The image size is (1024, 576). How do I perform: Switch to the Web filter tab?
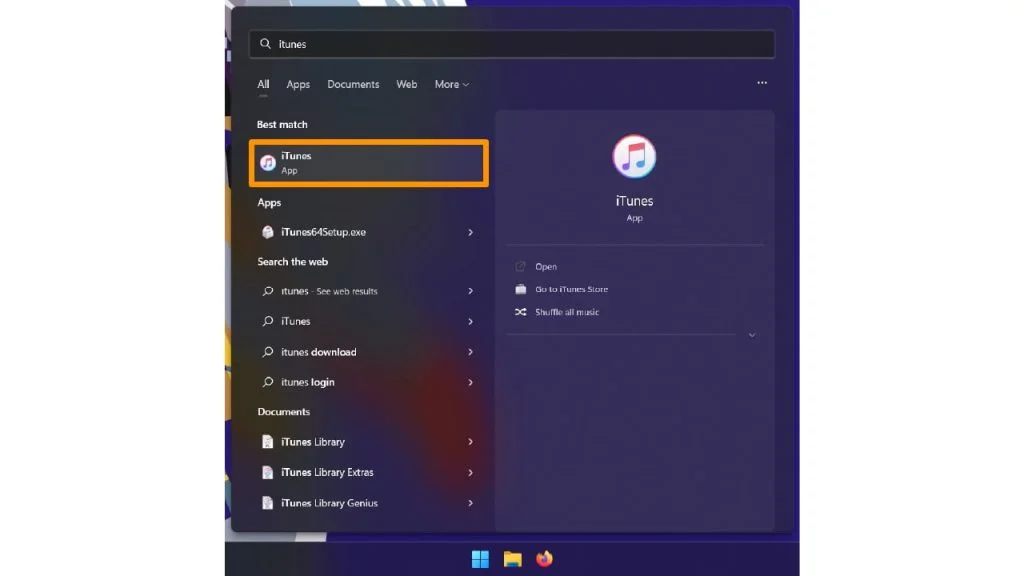406,84
